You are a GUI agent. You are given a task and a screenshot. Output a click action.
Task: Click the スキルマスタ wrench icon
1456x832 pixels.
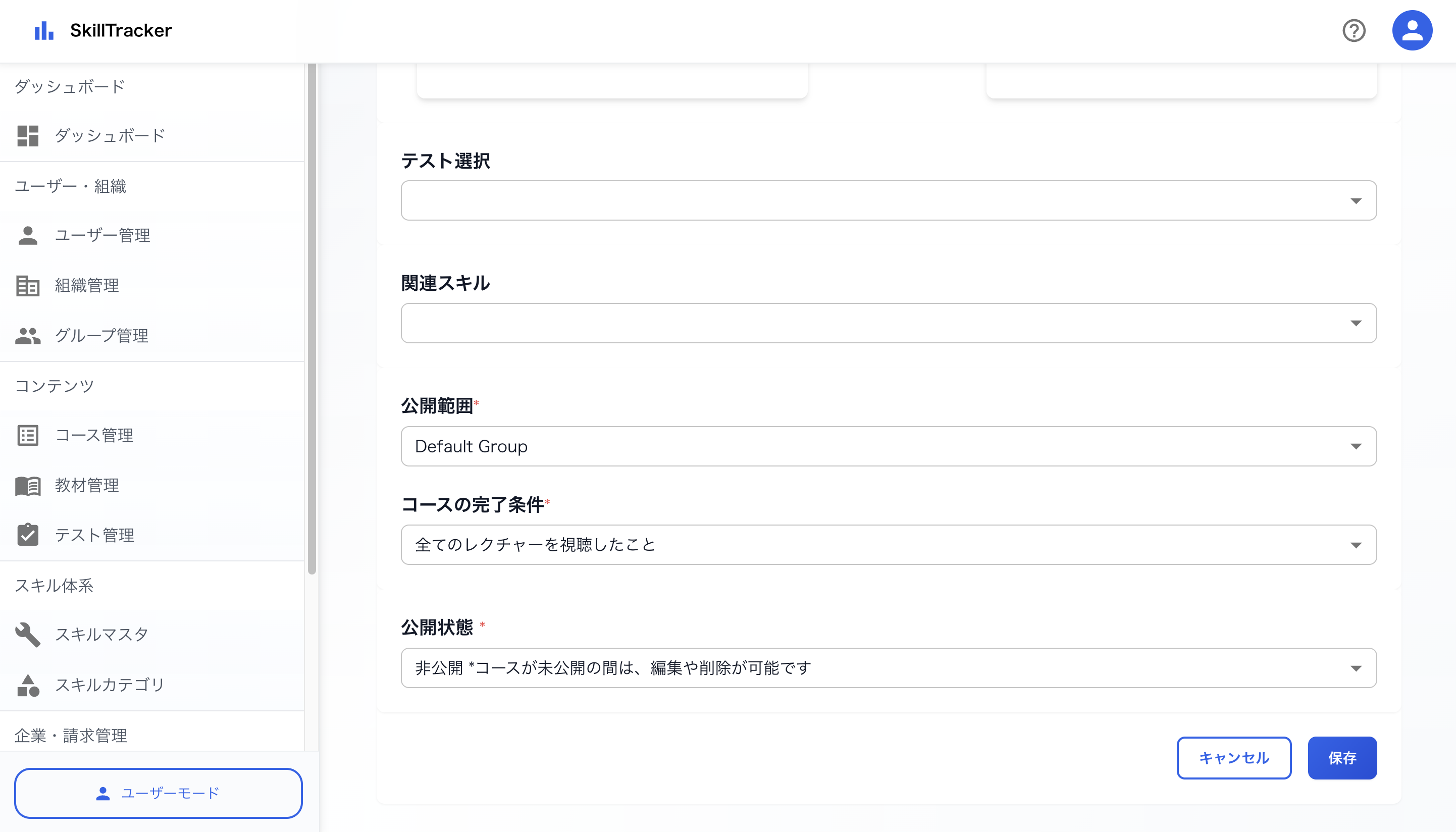pos(27,634)
